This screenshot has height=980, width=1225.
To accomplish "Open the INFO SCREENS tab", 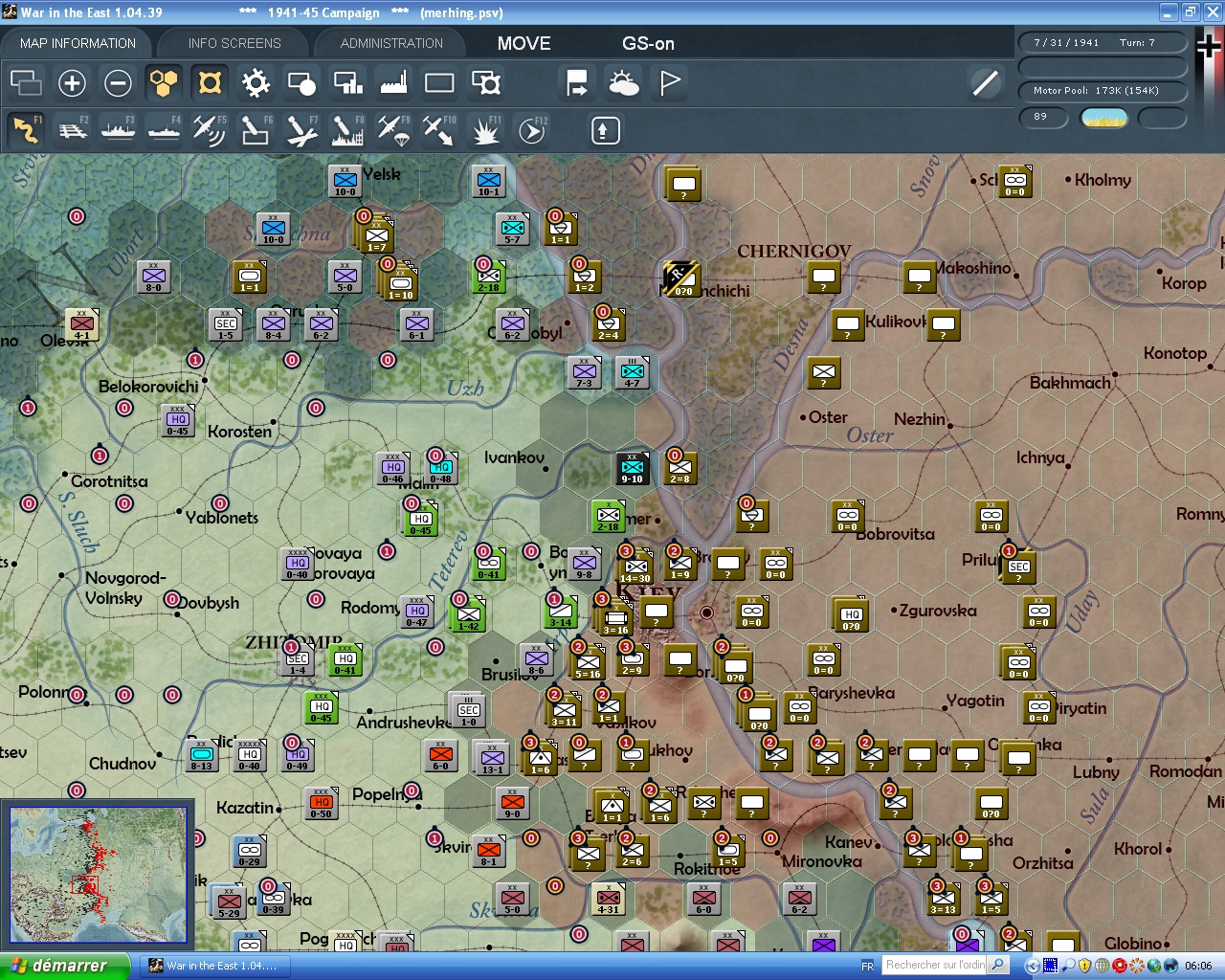I will pos(234,43).
